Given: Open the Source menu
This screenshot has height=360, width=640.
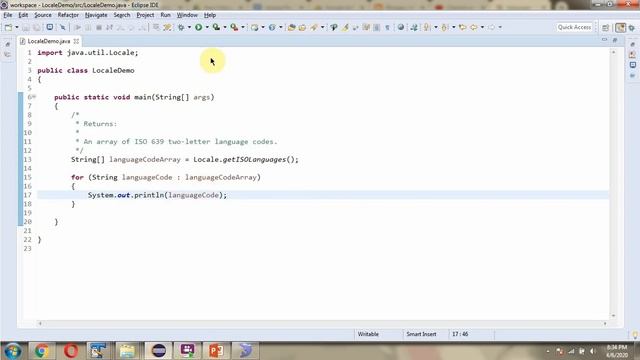Looking at the screenshot, I should (43, 15).
